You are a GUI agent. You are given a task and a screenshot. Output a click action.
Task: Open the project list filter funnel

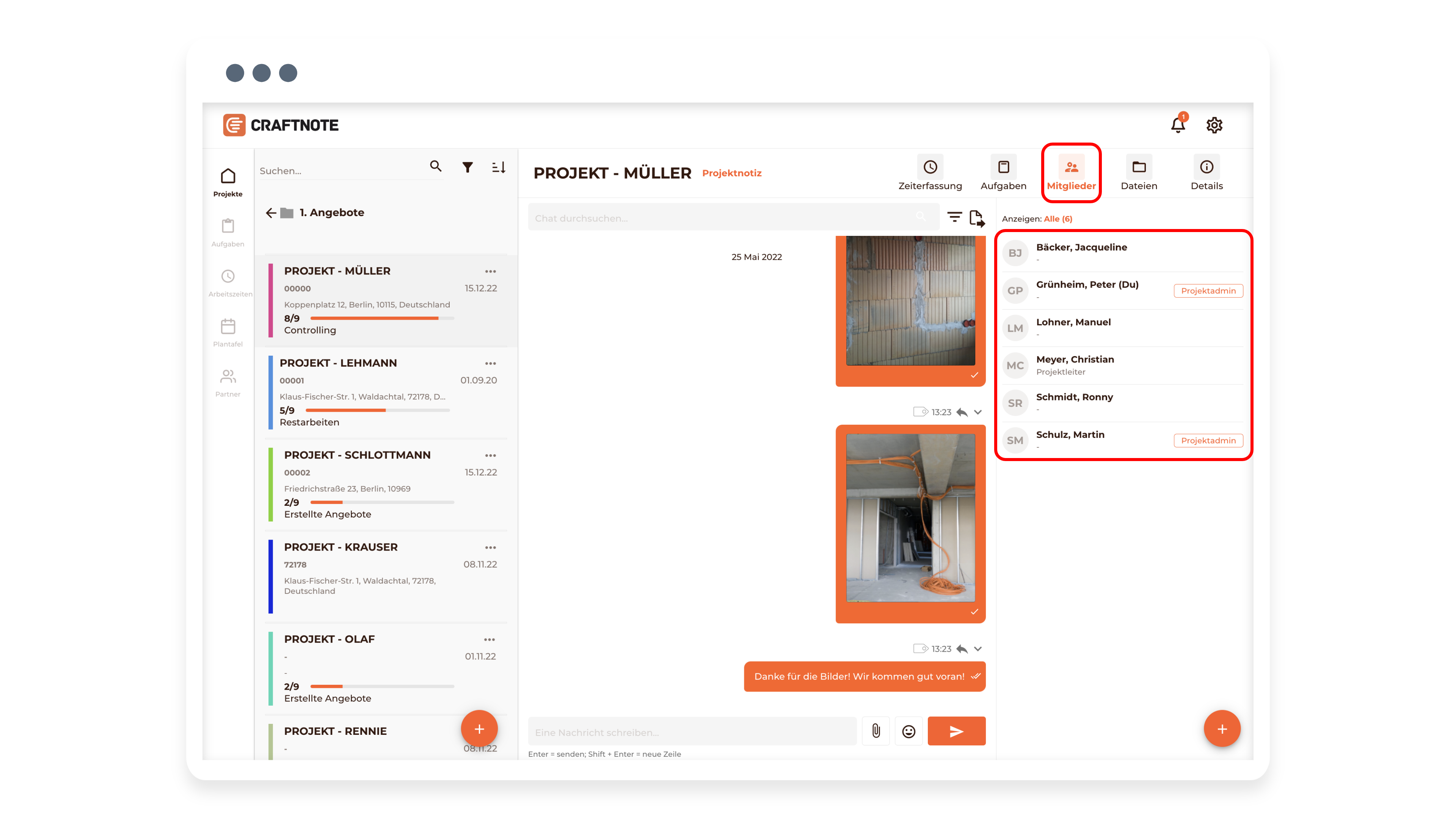click(468, 167)
